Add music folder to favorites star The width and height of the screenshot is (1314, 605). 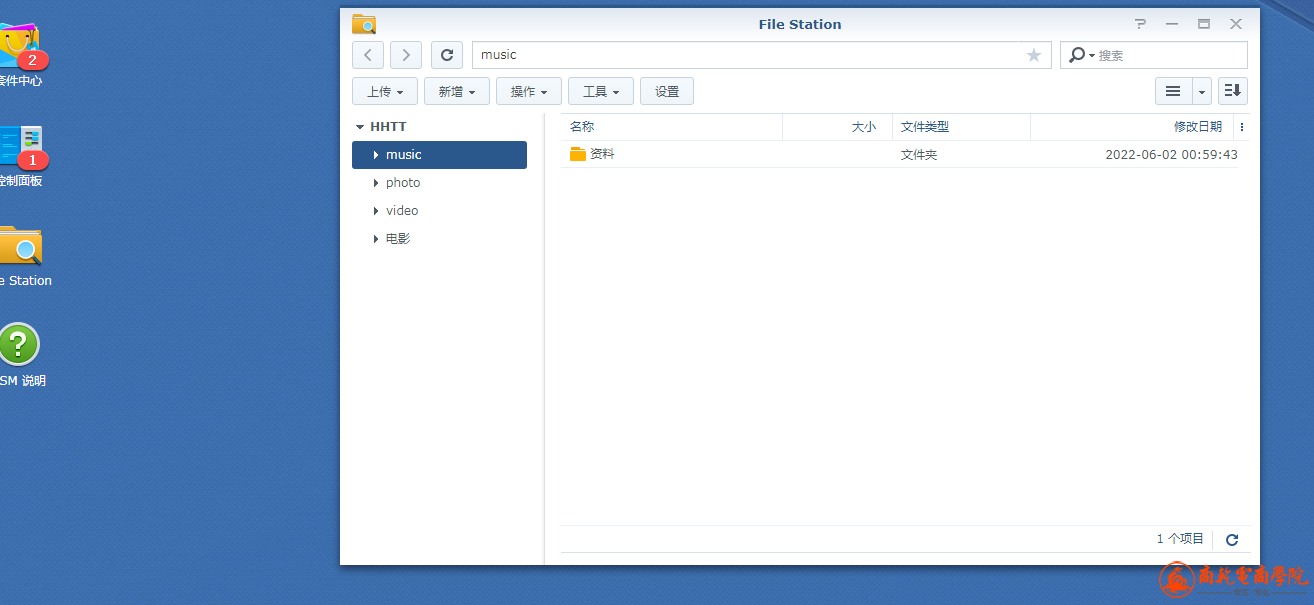[1034, 55]
